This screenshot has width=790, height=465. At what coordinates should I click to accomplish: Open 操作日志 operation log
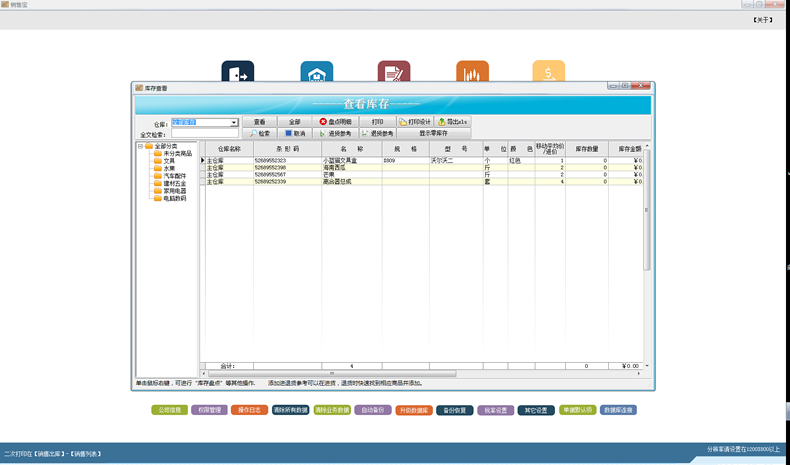(249, 410)
